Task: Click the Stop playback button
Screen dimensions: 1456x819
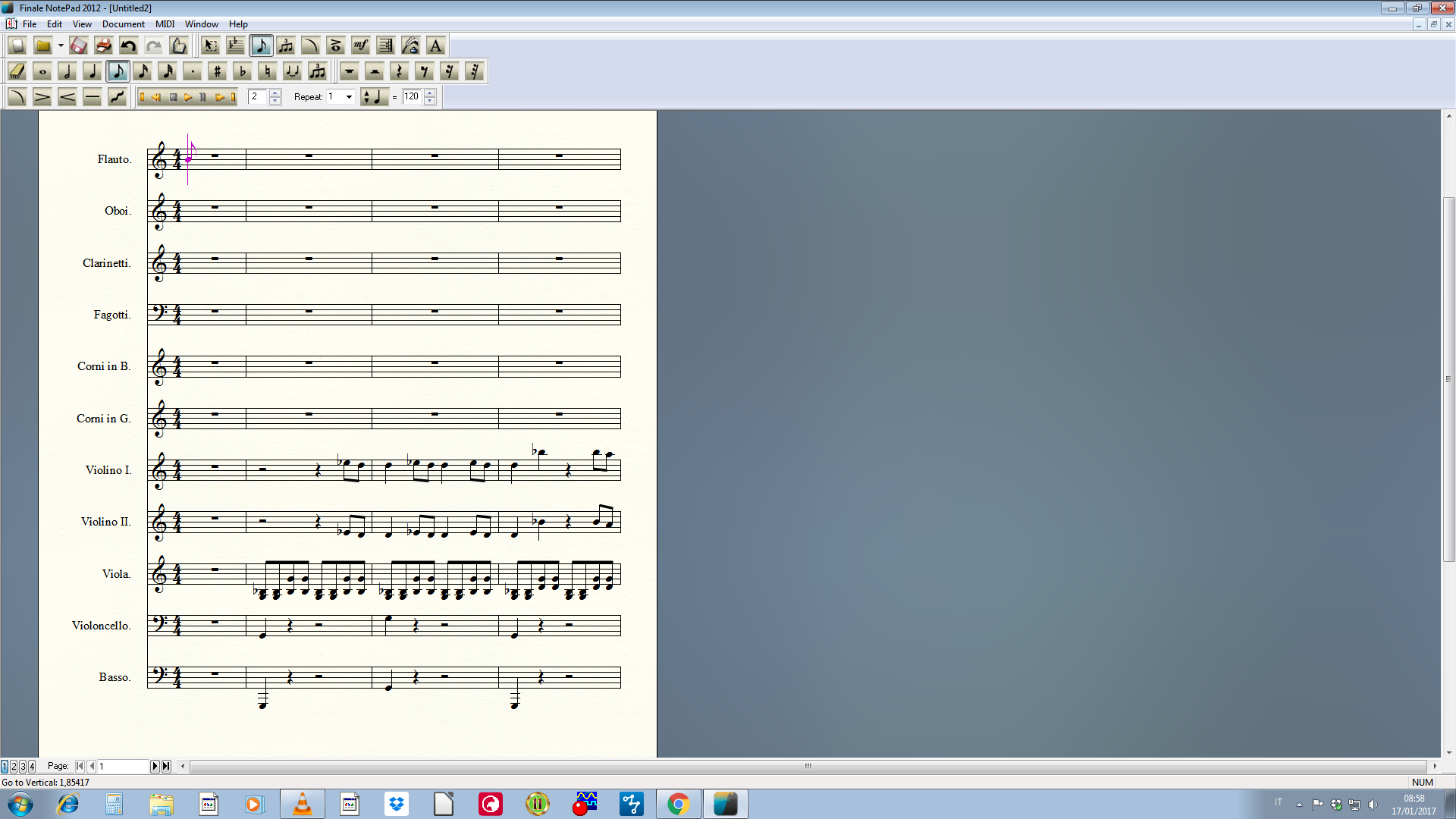Action: (173, 97)
